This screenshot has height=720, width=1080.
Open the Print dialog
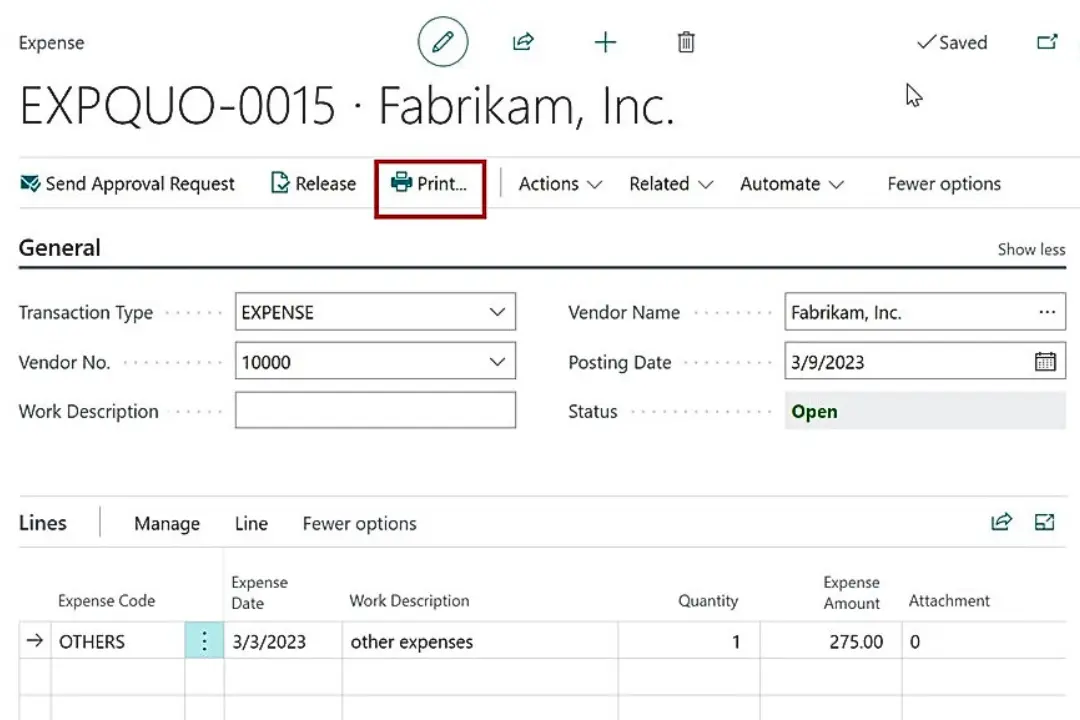click(429, 184)
